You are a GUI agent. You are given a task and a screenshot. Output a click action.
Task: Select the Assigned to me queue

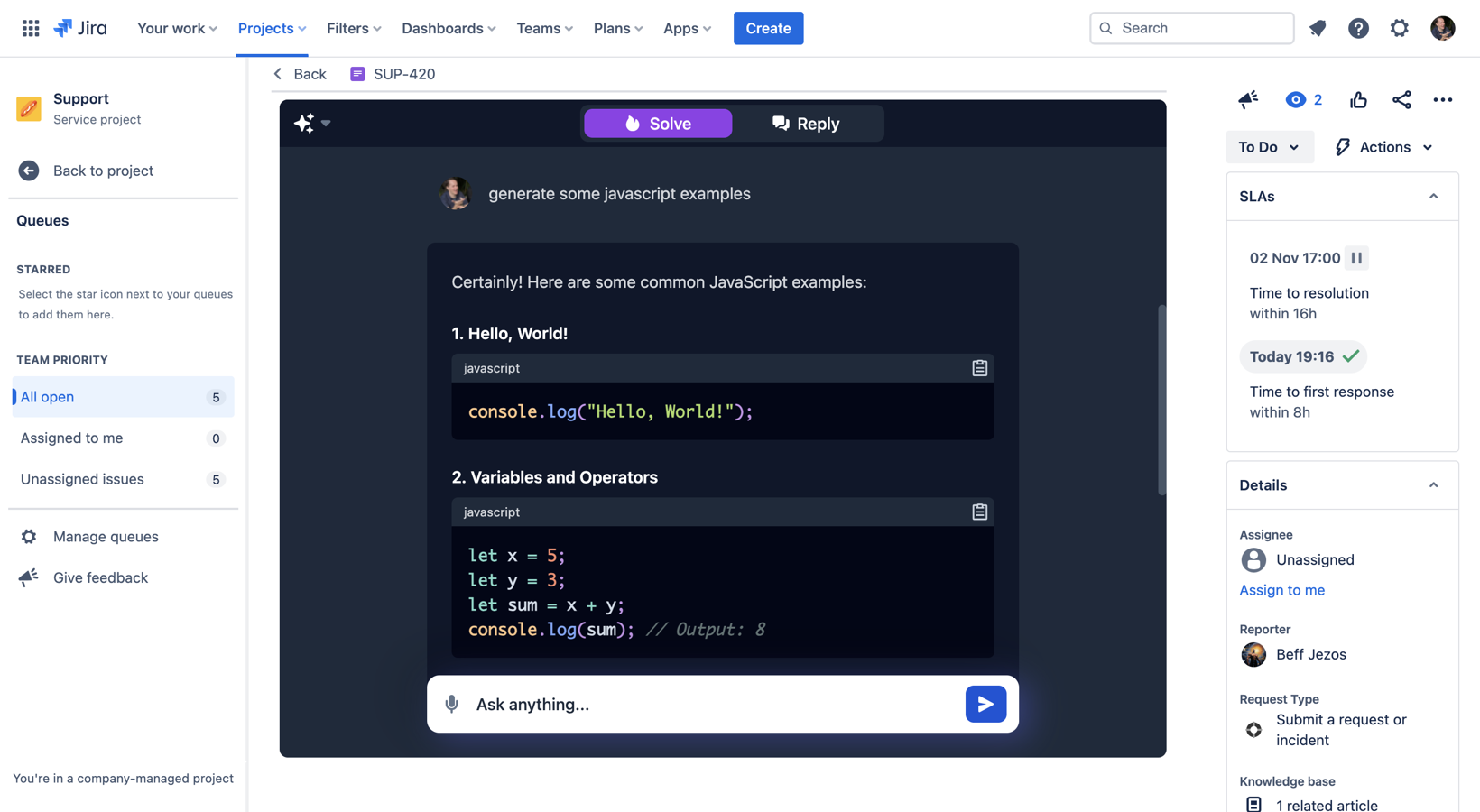(x=123, y=438)
